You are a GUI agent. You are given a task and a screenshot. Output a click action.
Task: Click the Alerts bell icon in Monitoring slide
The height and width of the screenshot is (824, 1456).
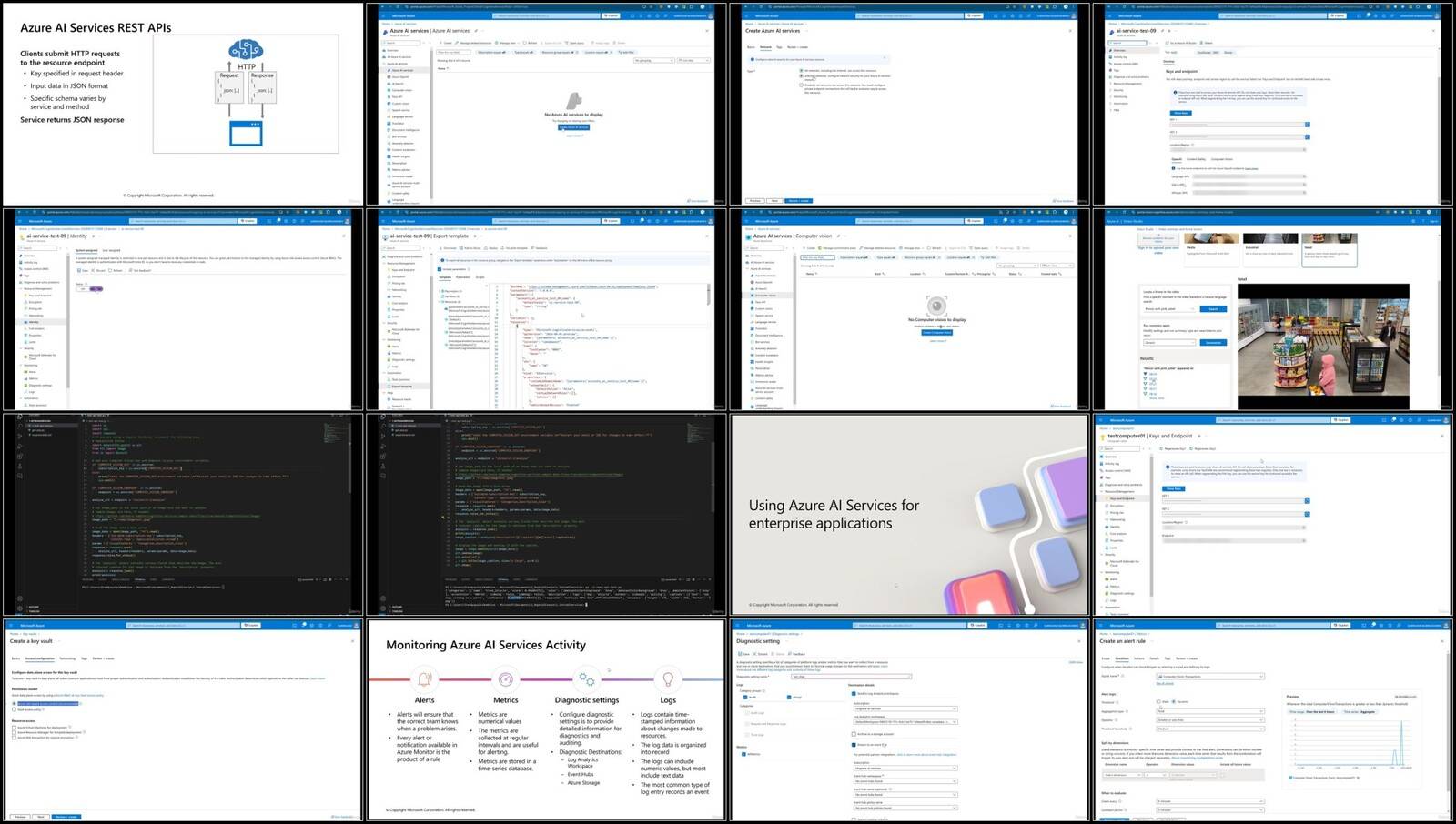424,679
